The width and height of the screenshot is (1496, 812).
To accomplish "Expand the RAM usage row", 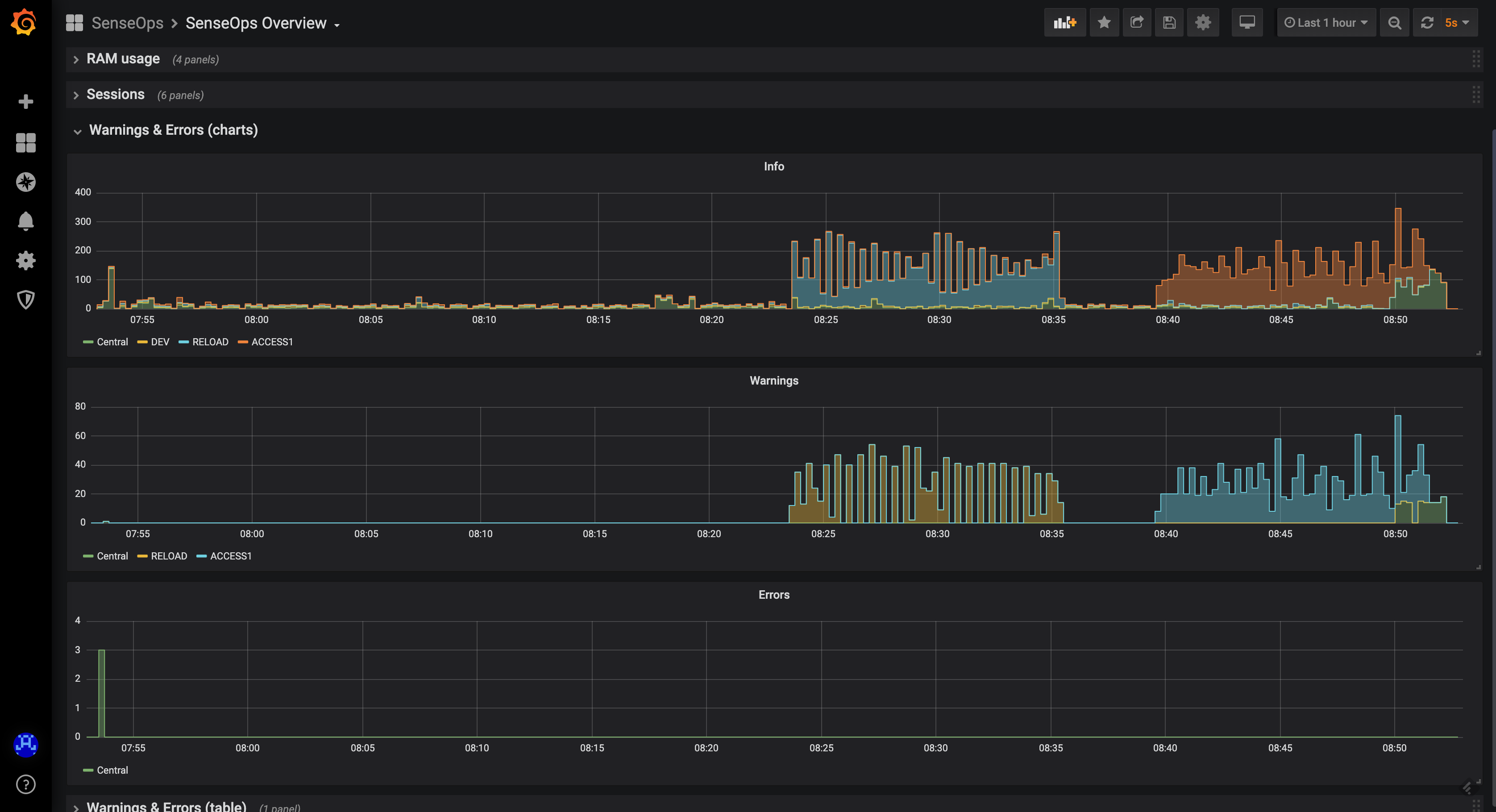I will tap(123, 59).
